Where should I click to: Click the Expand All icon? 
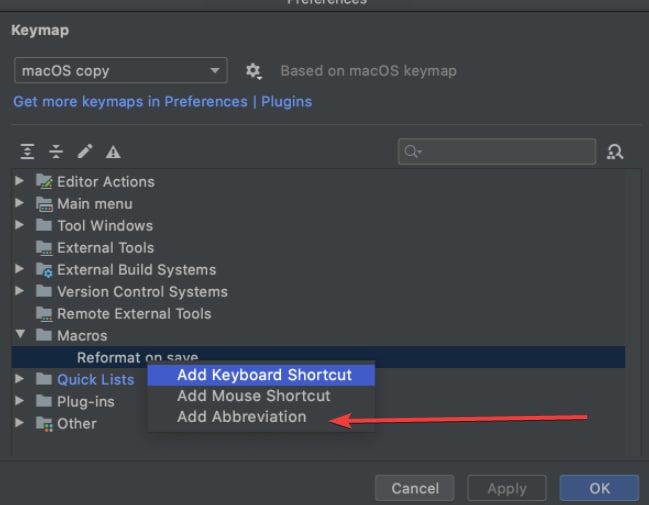click(27, 152)
